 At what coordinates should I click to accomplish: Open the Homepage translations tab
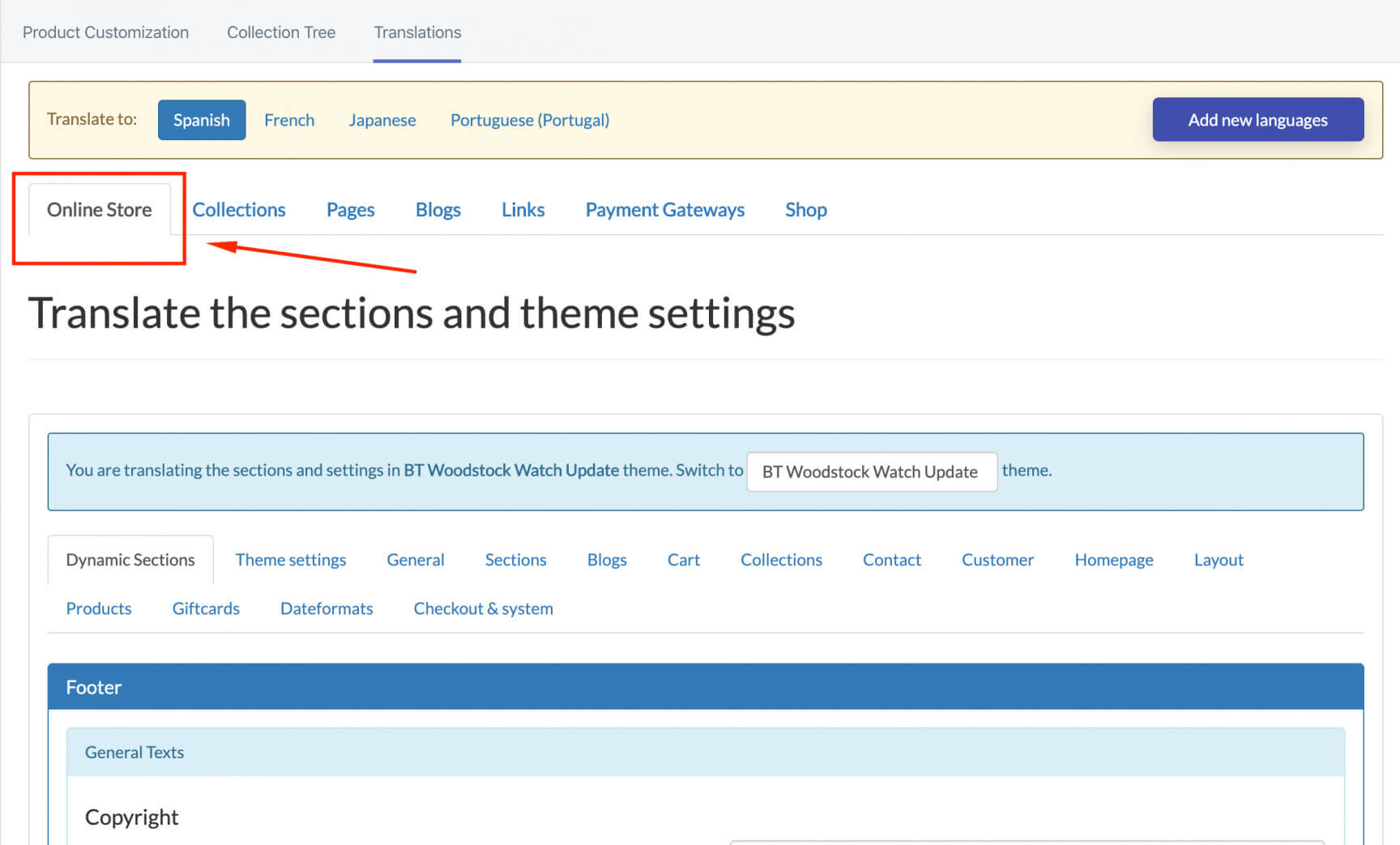(x=1113, y=560)
